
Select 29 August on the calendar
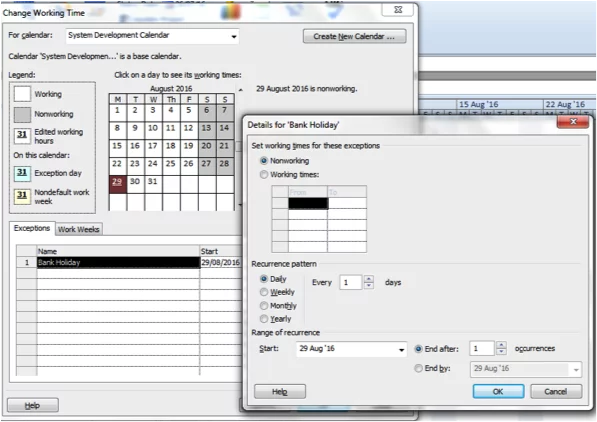coord(117,184)
